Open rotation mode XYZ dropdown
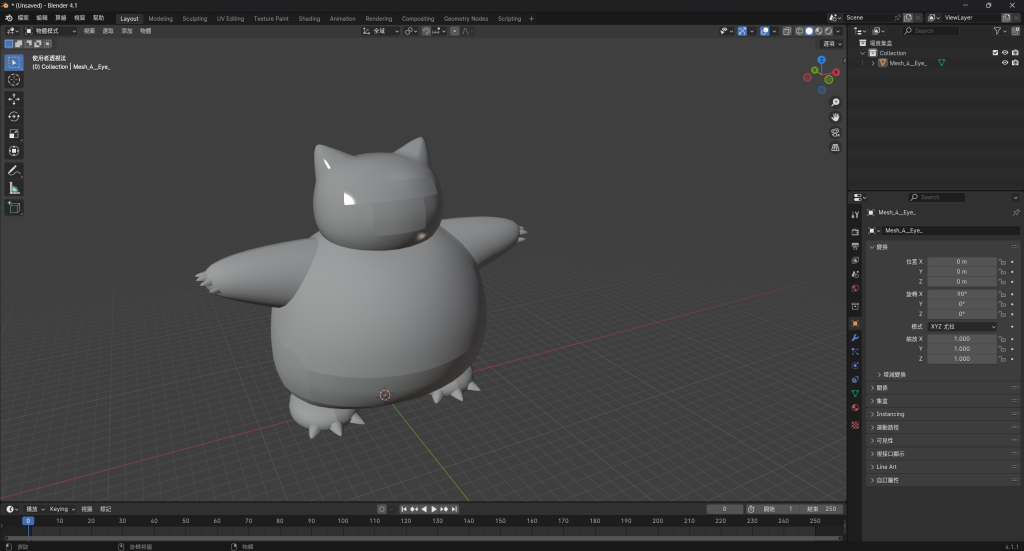The width and height of the screenshot is (1024, 551). pos(963,326)
